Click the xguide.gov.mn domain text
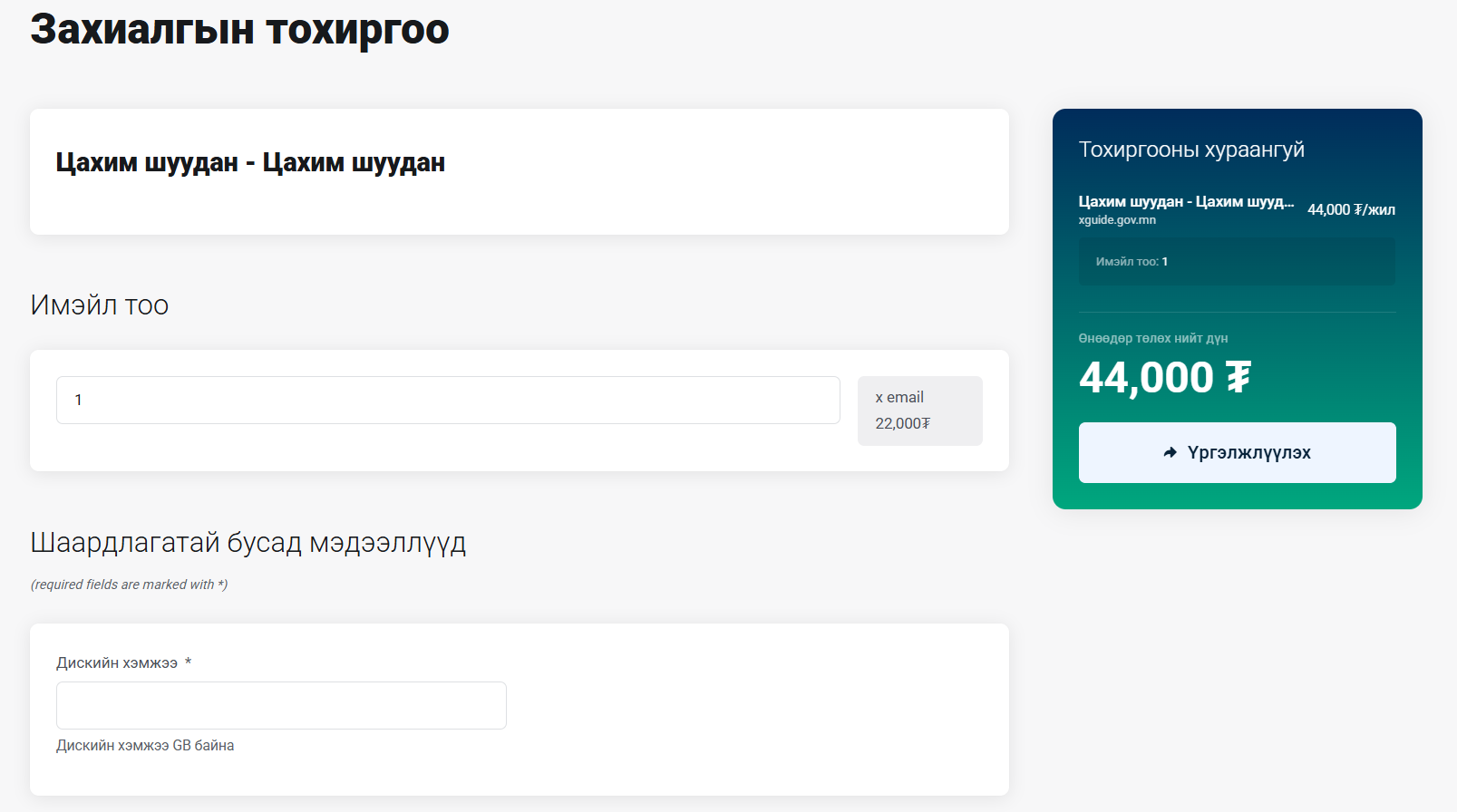Viewport: 1457px width, 812px height. coord(1117,220)
